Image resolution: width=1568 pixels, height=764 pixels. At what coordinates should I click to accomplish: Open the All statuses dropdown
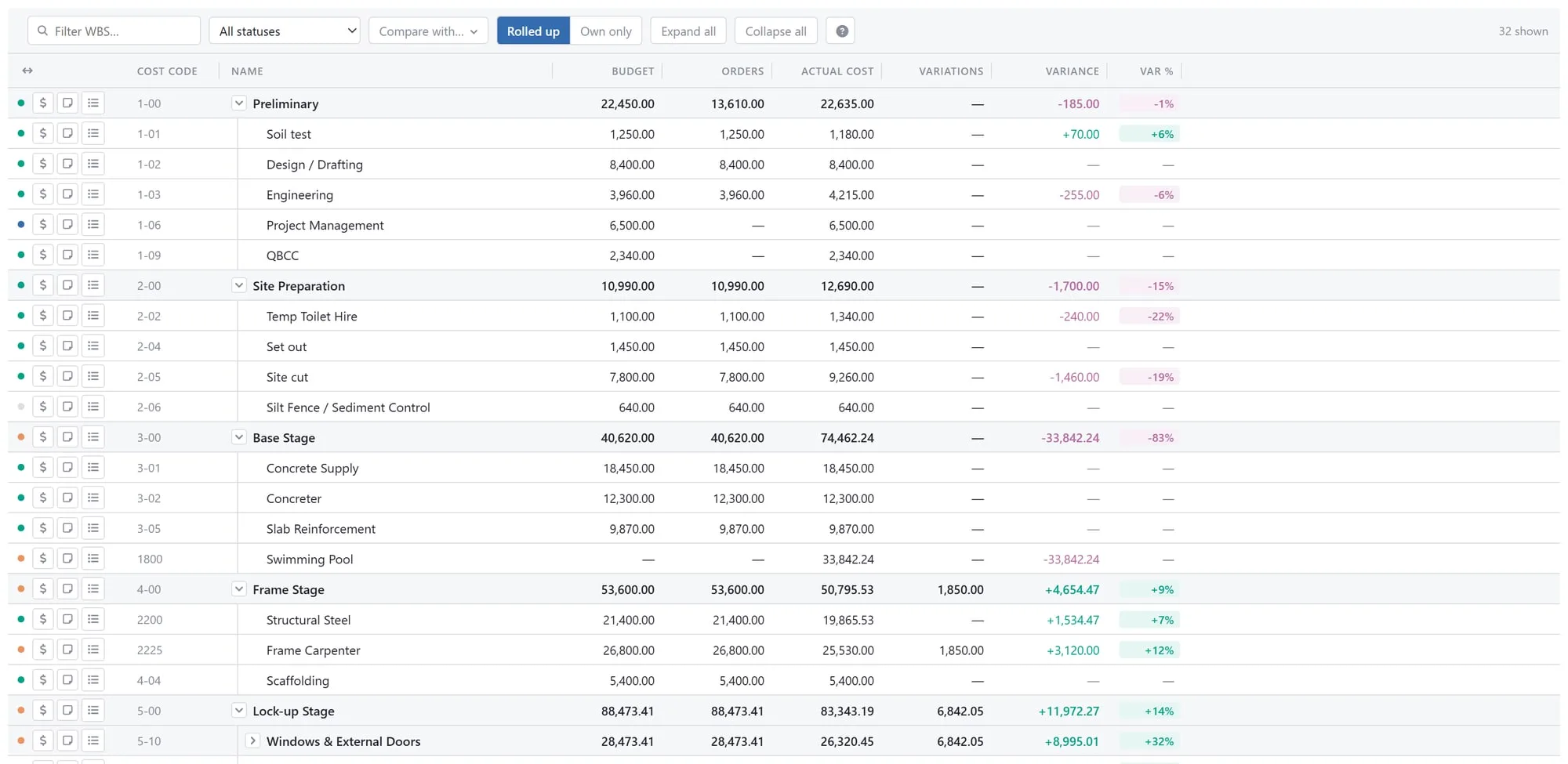pyautogui.click(x=285, y=31)
